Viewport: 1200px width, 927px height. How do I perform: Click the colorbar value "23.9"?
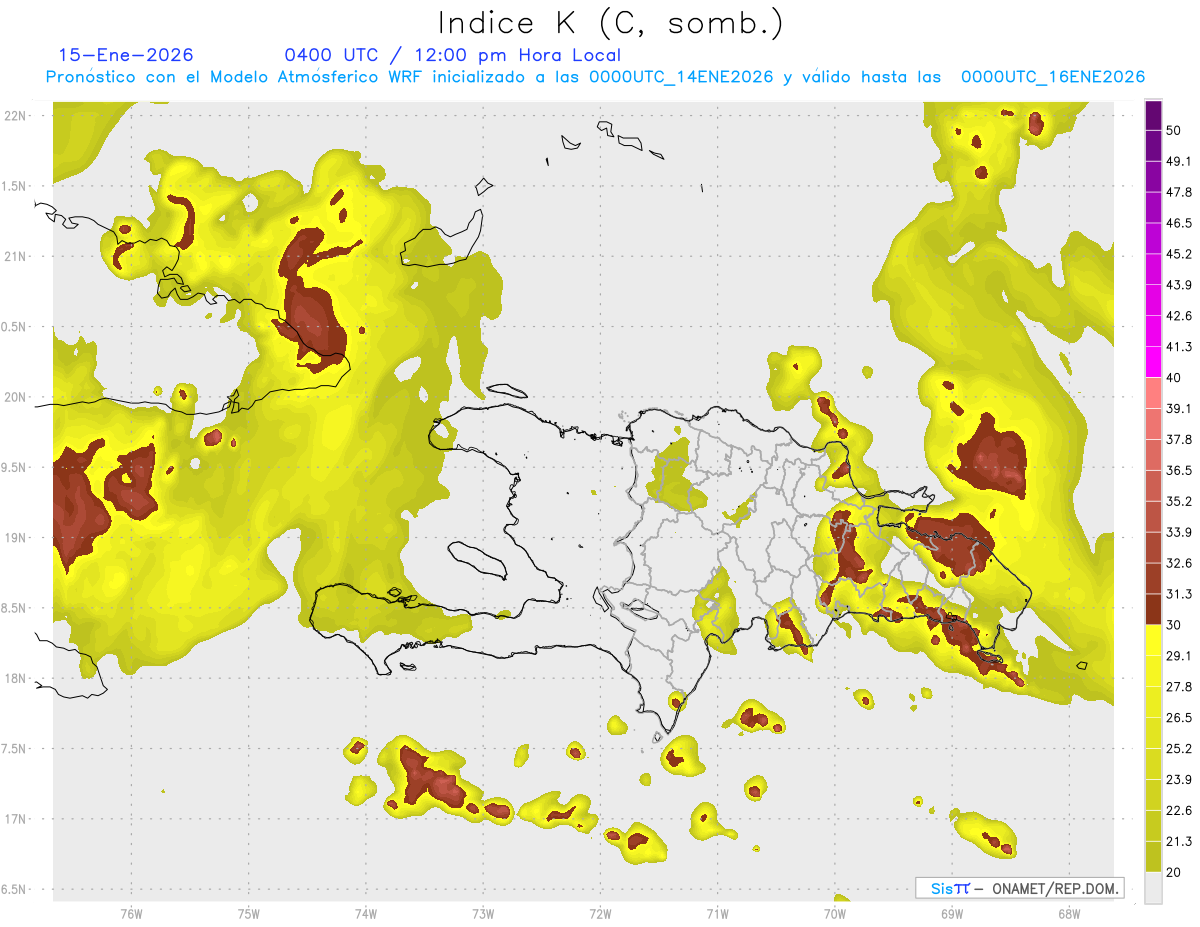click(x=1179, y=779)
